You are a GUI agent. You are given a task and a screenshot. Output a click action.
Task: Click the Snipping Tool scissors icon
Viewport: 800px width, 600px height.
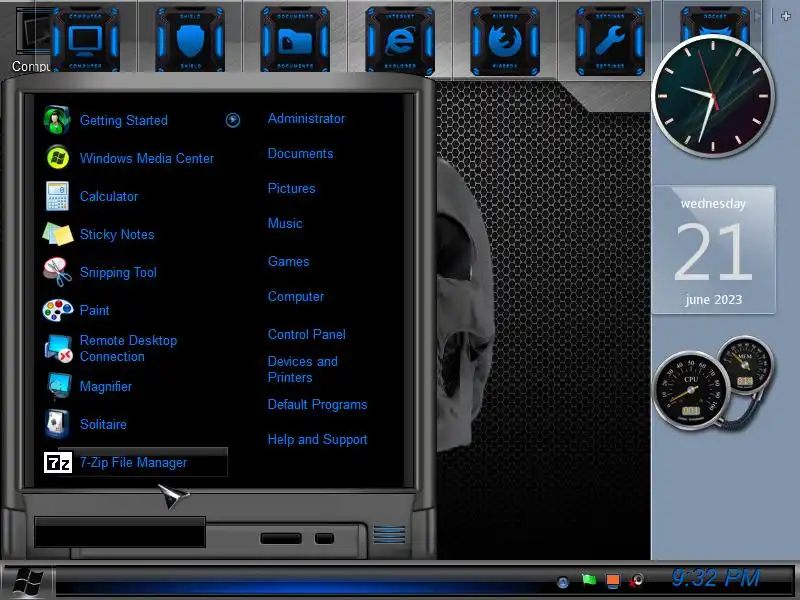pyautogui.click(x=57, y=272)
